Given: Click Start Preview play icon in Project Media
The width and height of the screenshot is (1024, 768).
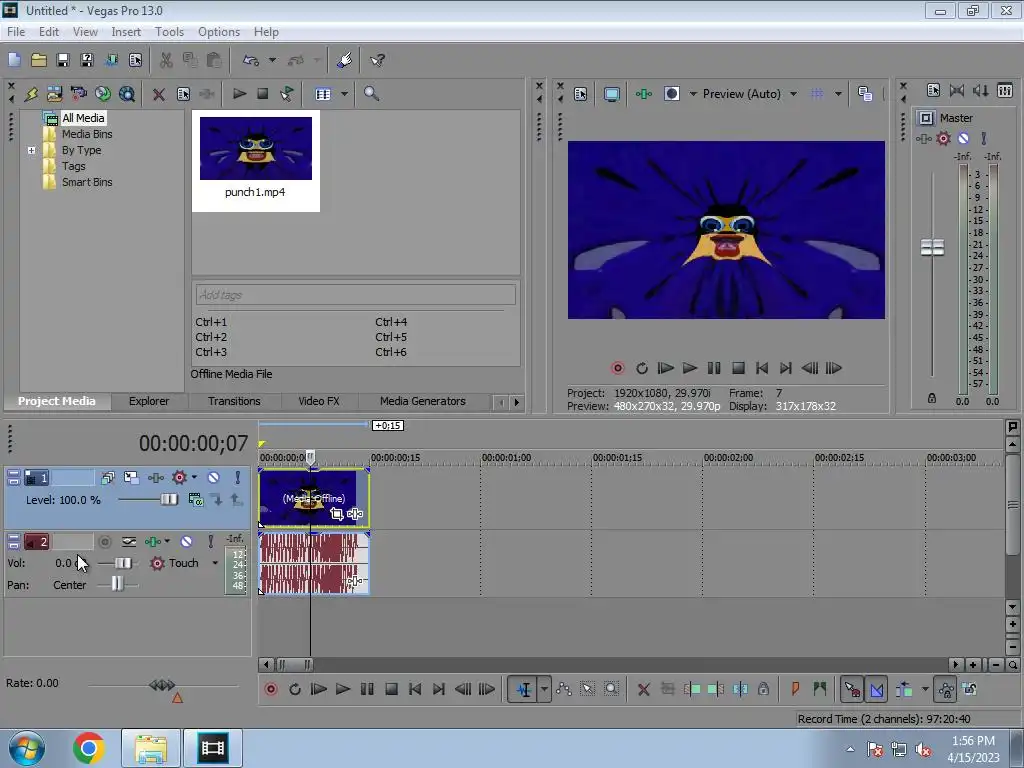Looking at the screenshot, I should (240, 93).
